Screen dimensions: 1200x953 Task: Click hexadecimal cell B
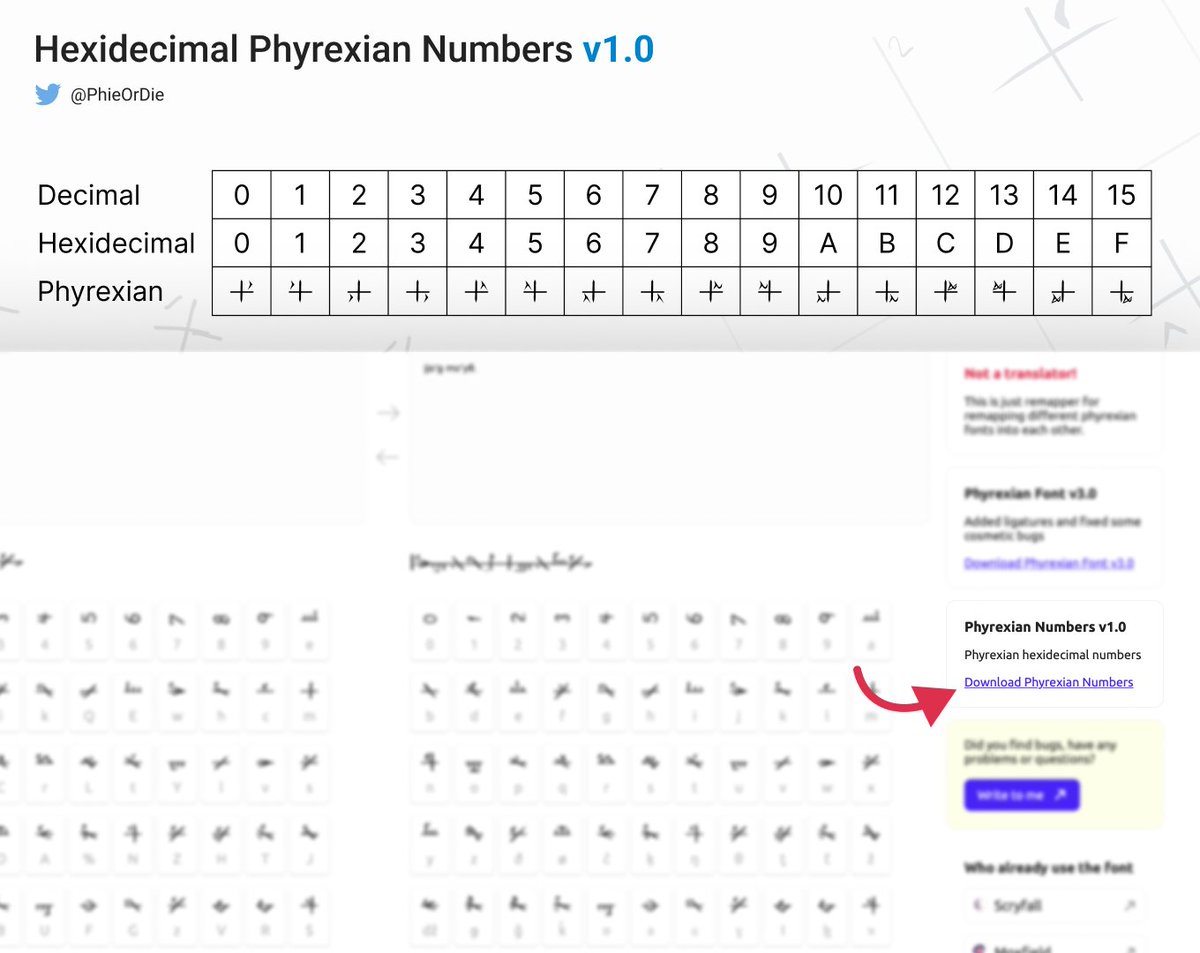[x=887, y=243]
